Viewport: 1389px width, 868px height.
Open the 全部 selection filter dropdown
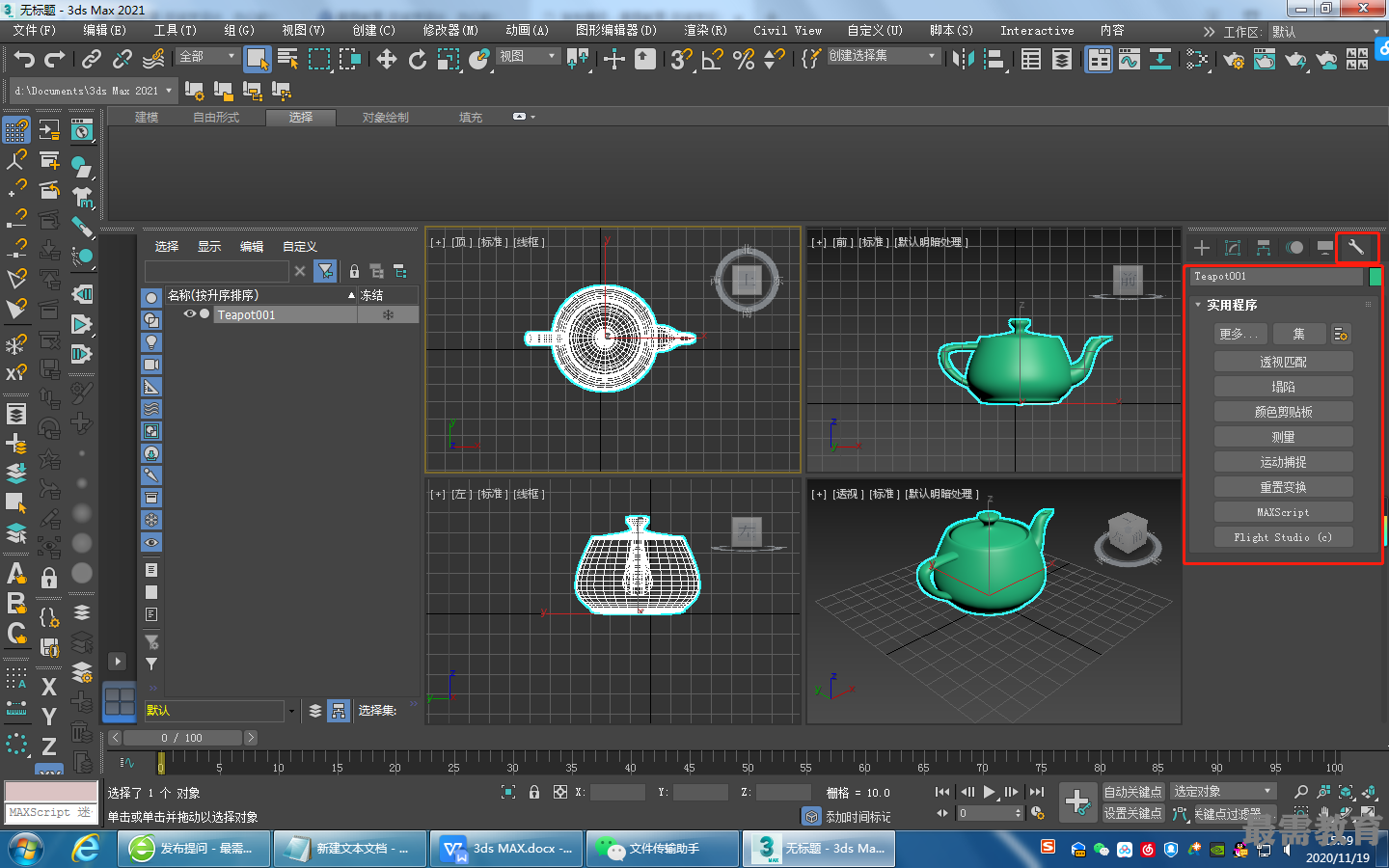207,57
